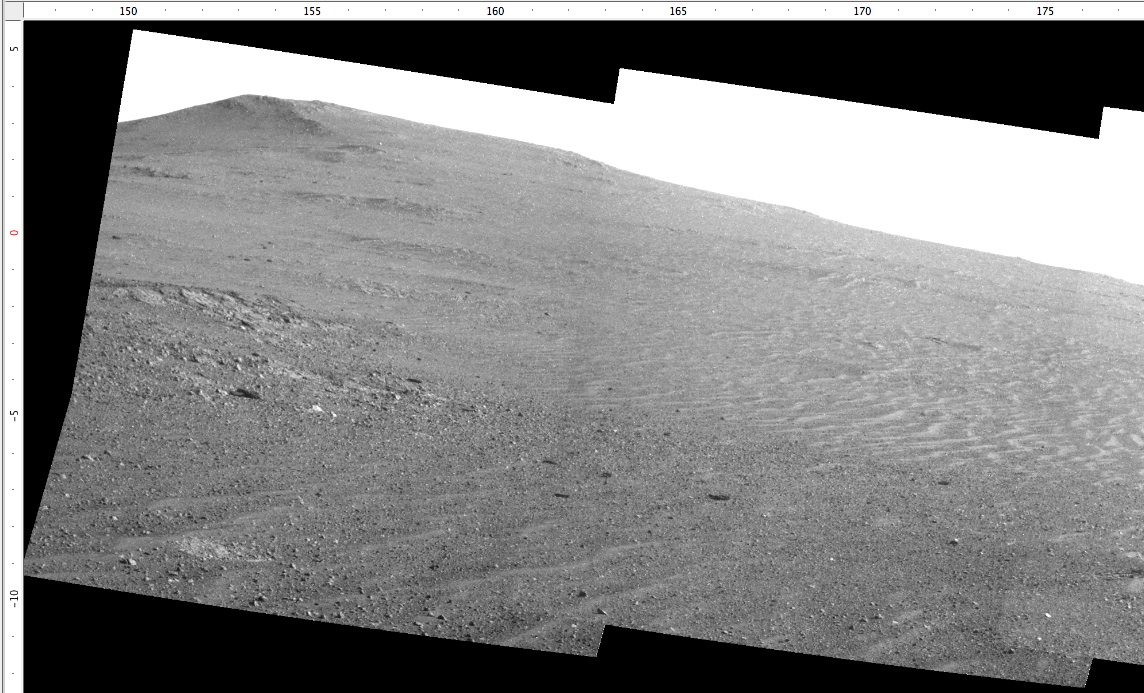Click the 160 mark on the top ruler
Screen dimensions: 1144x693
495,11
